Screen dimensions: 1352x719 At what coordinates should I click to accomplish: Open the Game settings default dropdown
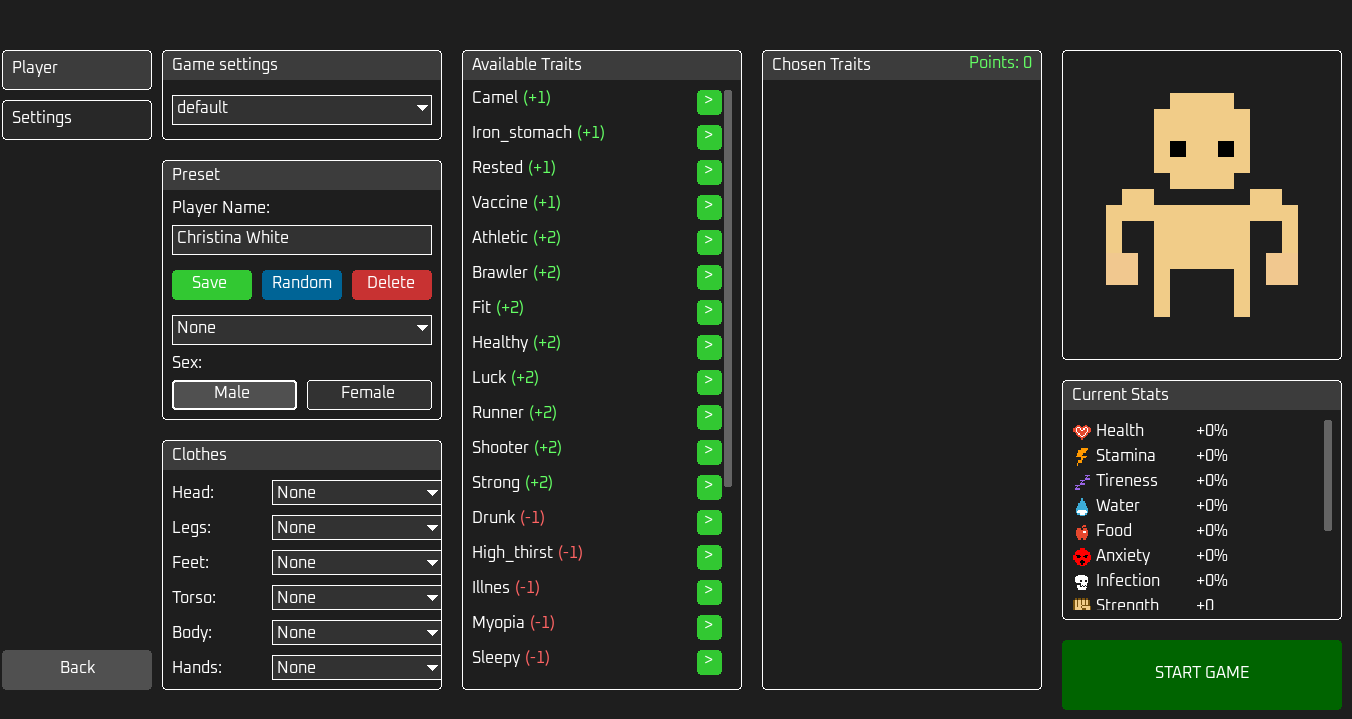pyautogui.click(x=302, y=109)
